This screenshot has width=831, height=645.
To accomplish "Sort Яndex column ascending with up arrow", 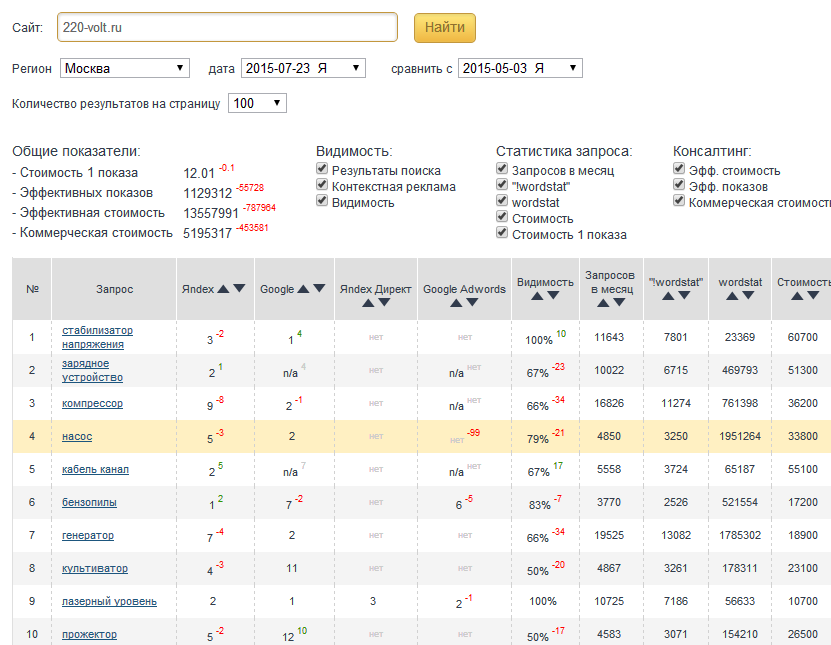I will (x=224, y=289).
